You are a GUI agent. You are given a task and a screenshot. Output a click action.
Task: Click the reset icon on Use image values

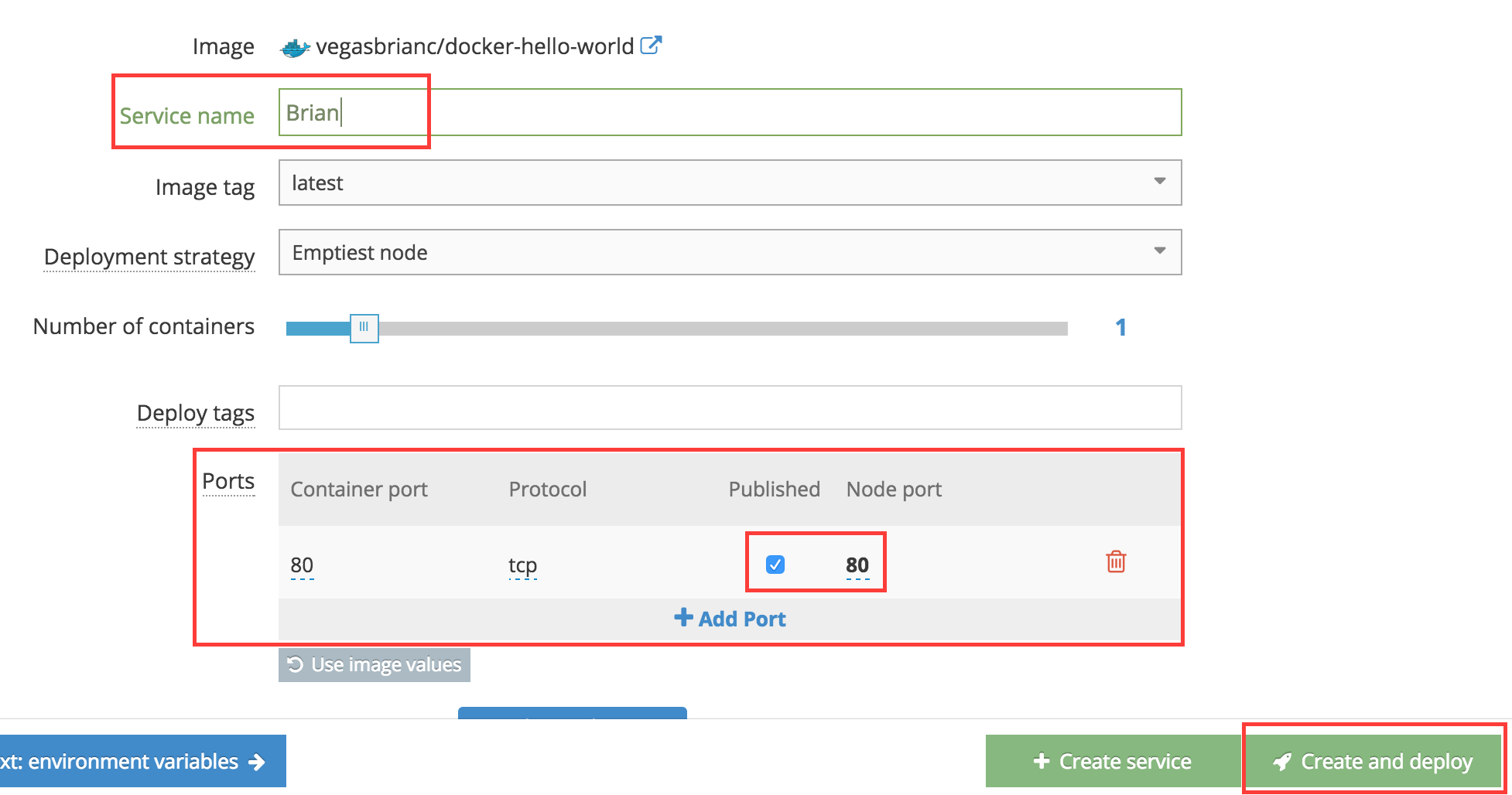point(295,664)
